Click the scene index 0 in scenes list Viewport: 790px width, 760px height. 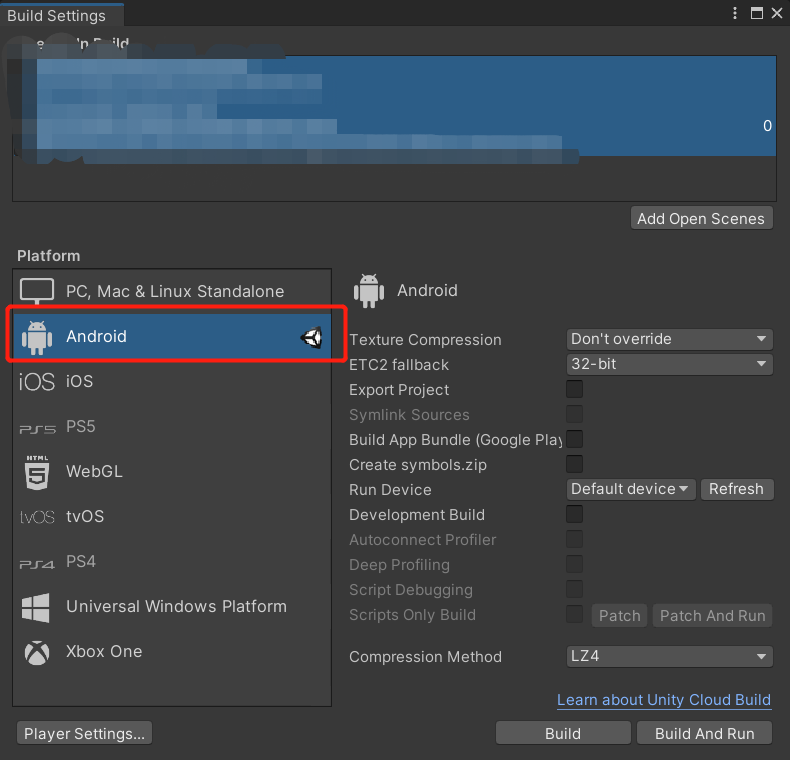click(767, 125)
